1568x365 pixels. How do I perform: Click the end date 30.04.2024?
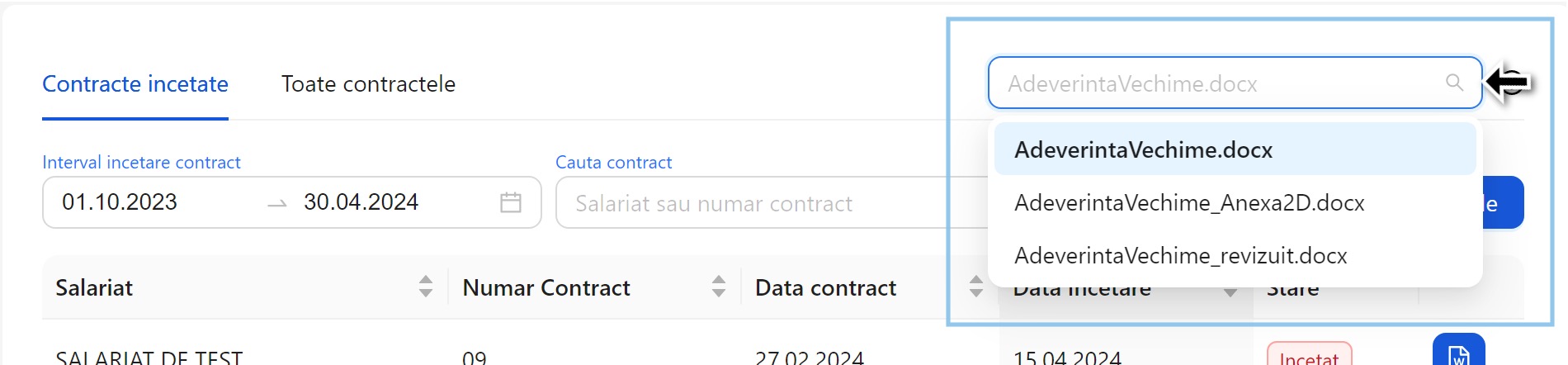[361, 202]
